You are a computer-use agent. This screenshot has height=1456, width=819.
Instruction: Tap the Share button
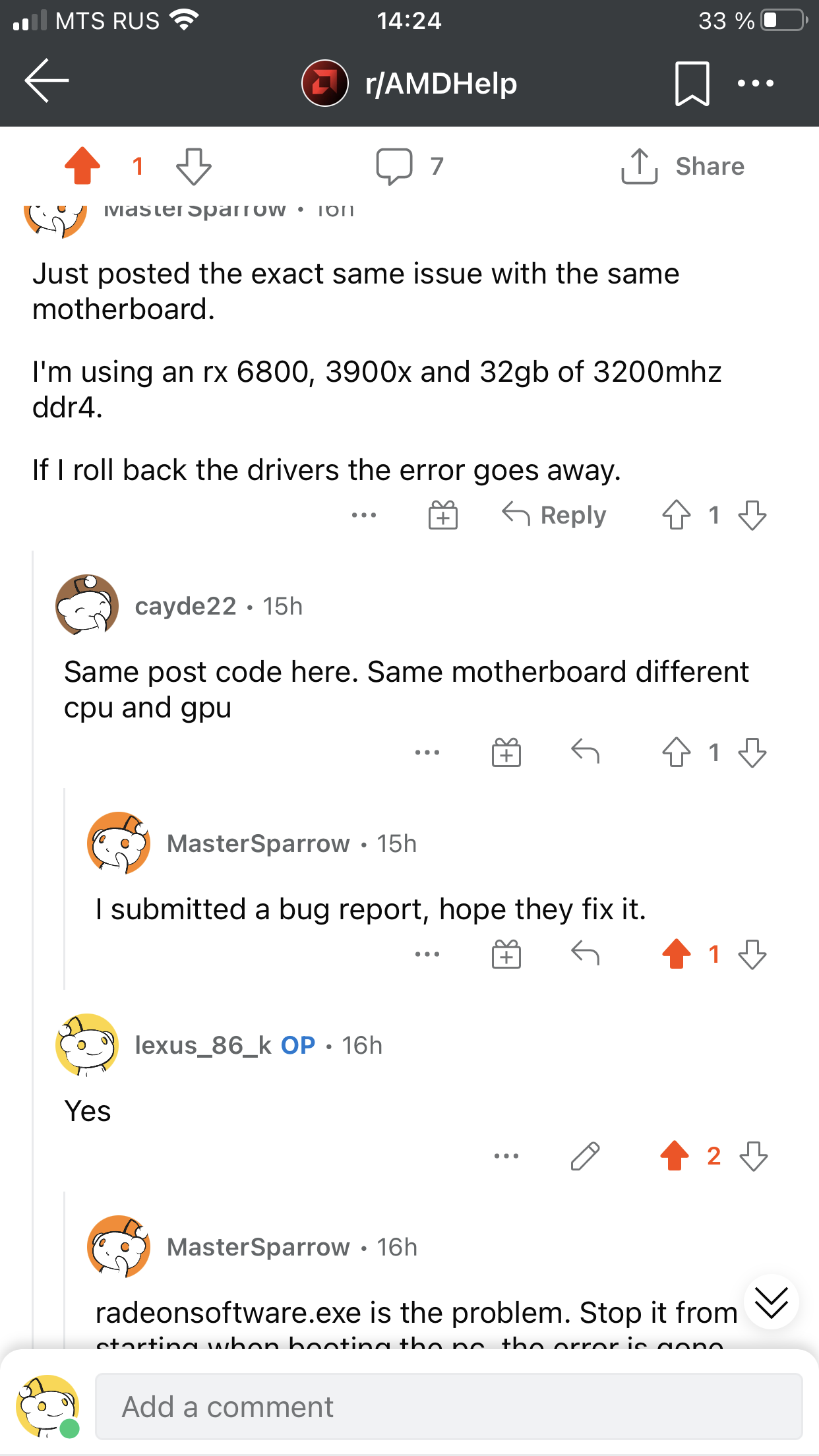coord(683,166)
